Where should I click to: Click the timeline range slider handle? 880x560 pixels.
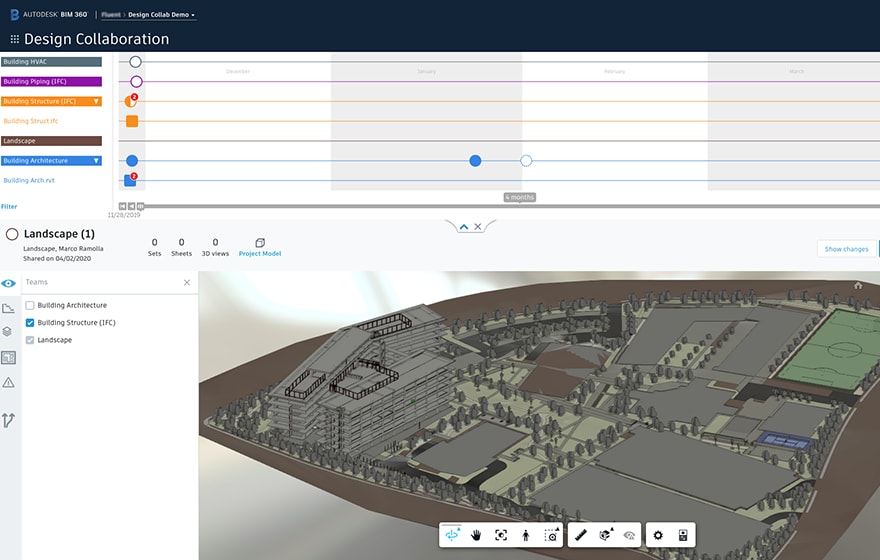141,206
